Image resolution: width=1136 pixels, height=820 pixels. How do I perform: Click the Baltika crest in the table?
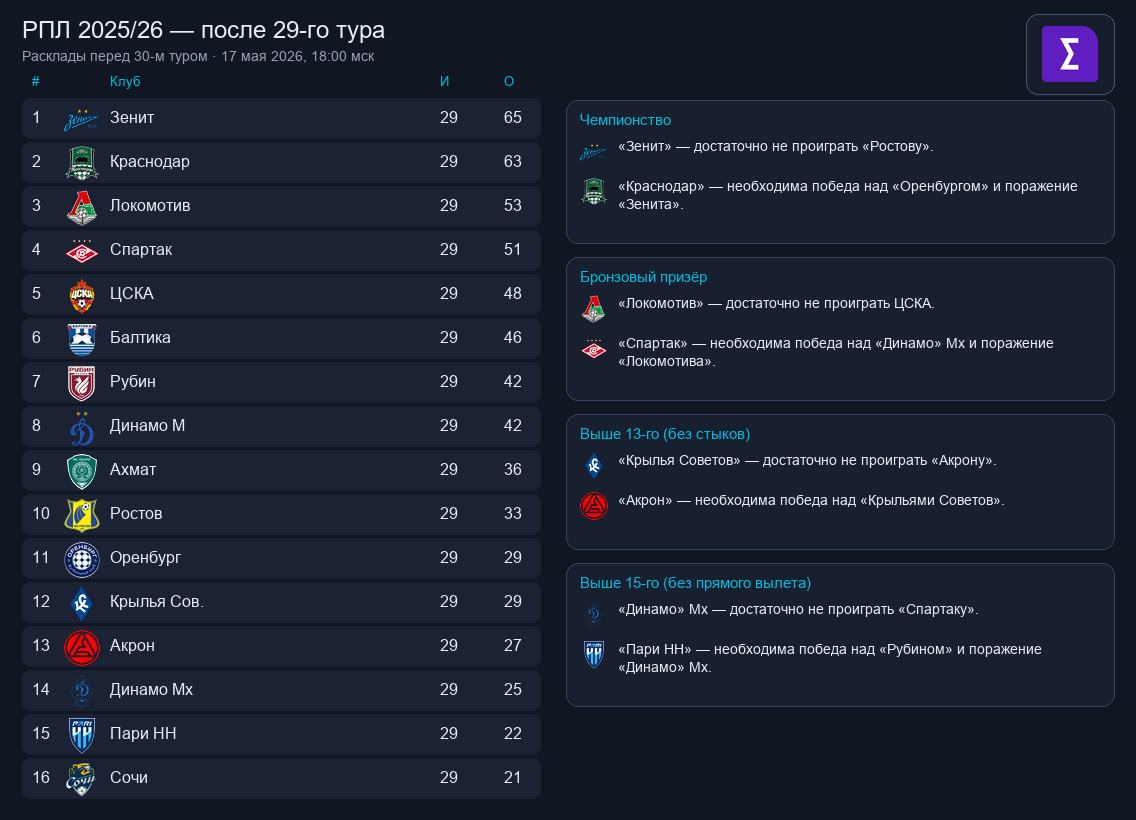pos(81,339)
